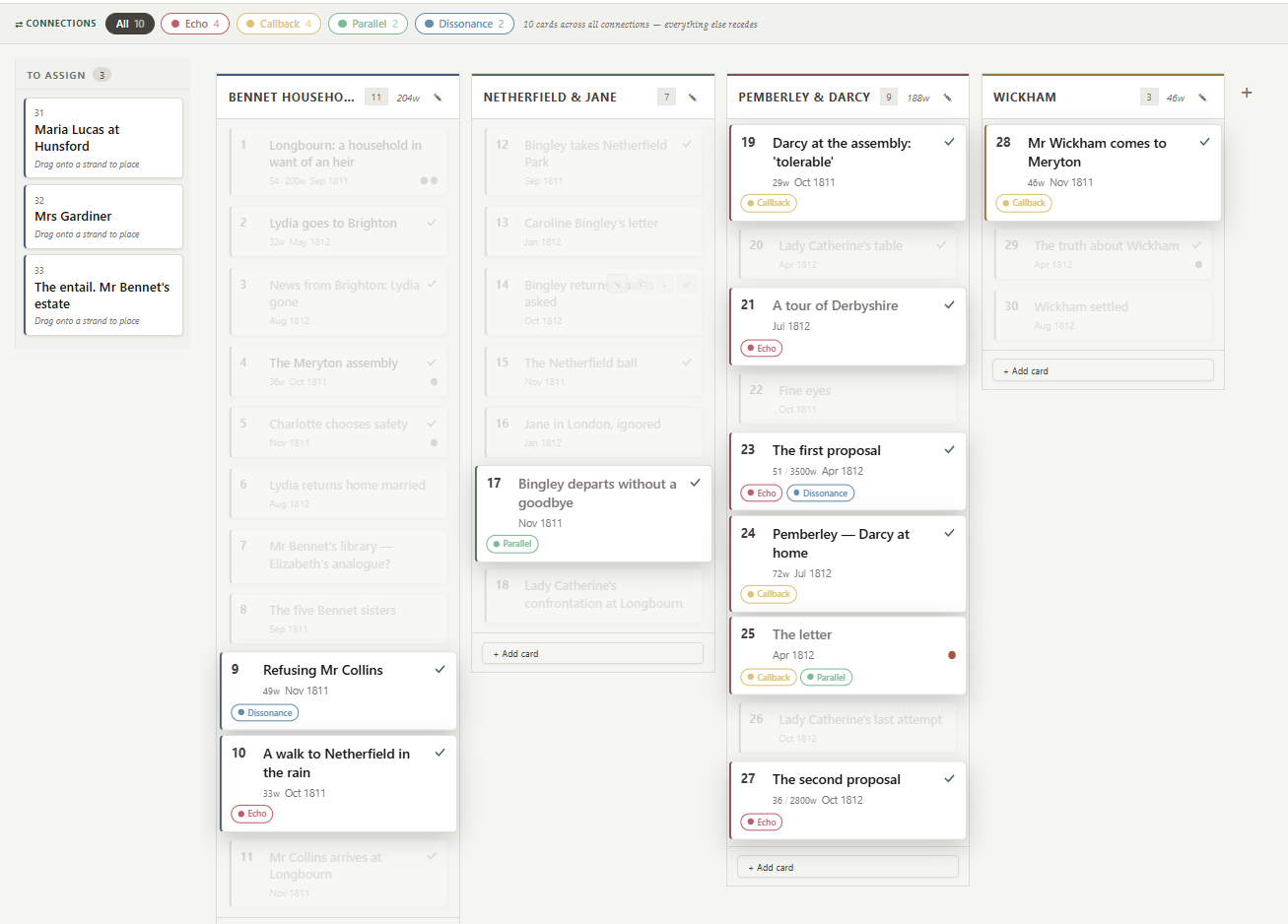The image size is (1288, 924).
Task: Click the two dots on Longbourn card
Action: 429,180
